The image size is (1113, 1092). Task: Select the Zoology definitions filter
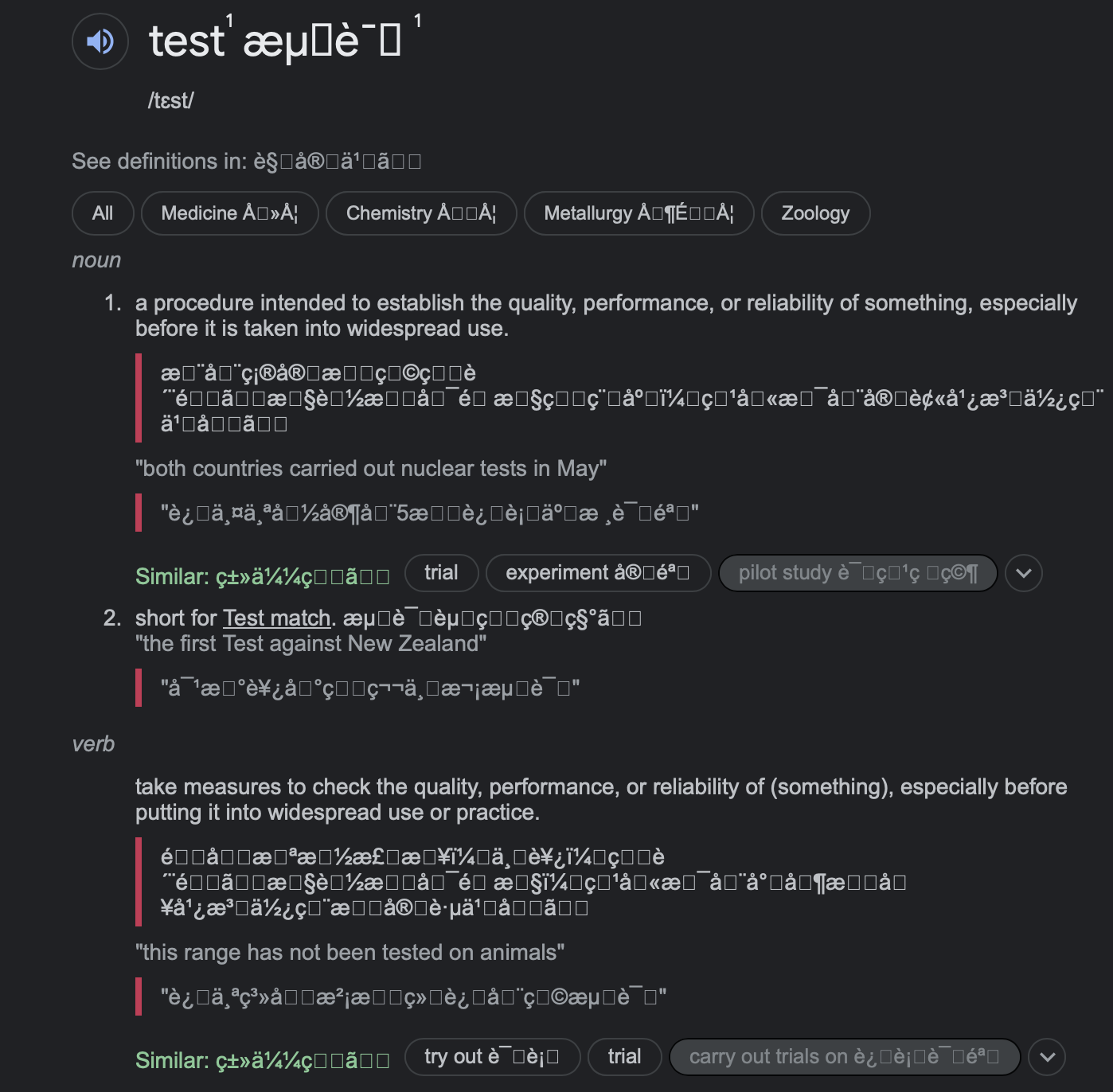(x=815, y=213)
